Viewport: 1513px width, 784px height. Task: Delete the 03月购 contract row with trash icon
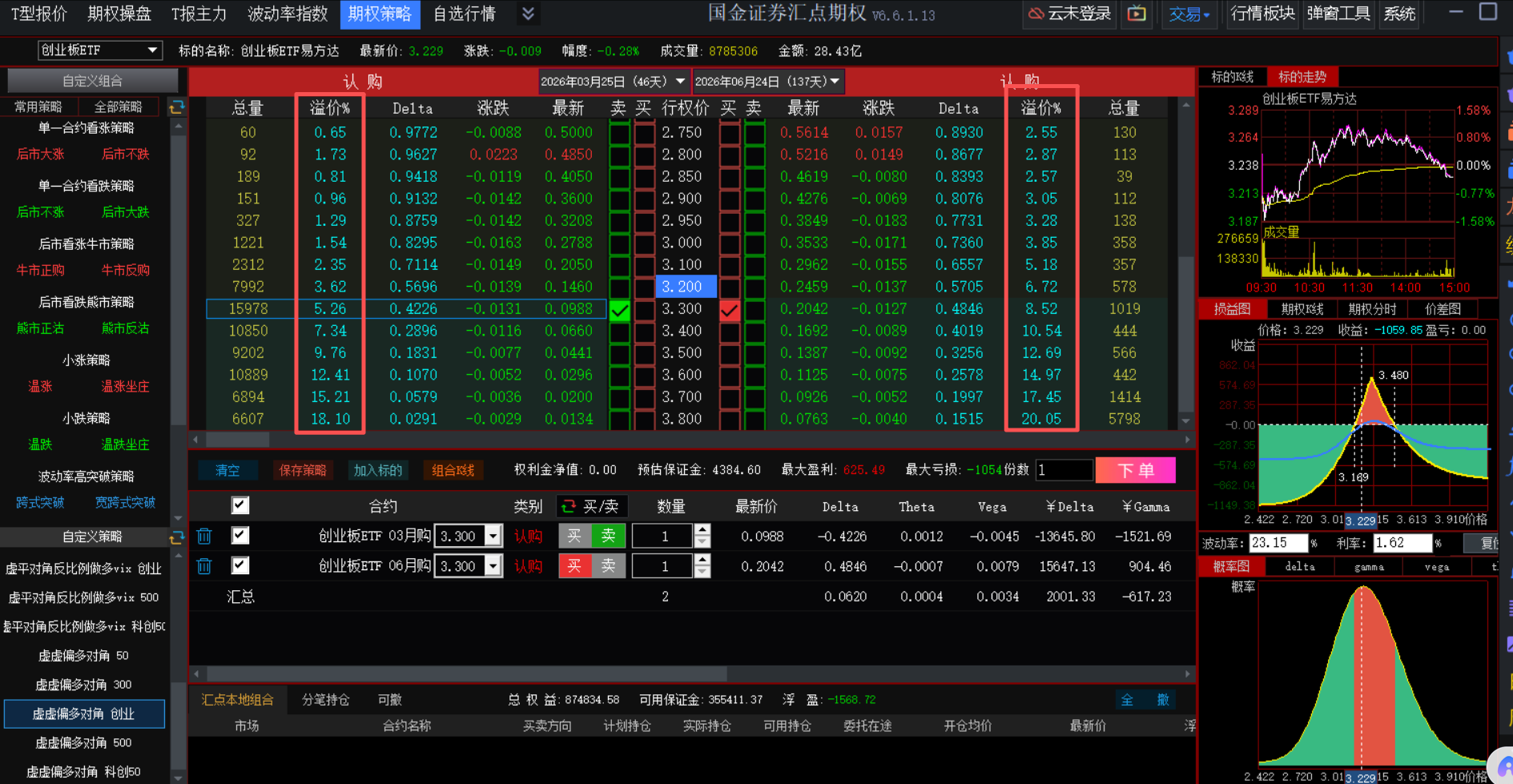point(204,536)
